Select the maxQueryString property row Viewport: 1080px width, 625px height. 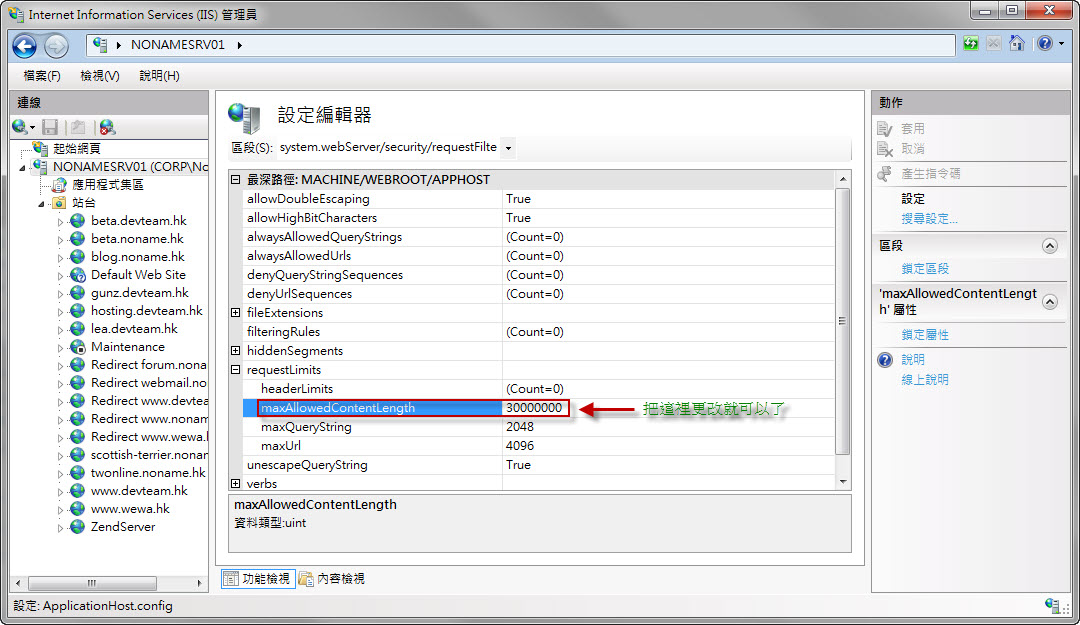tap(539, 427)
